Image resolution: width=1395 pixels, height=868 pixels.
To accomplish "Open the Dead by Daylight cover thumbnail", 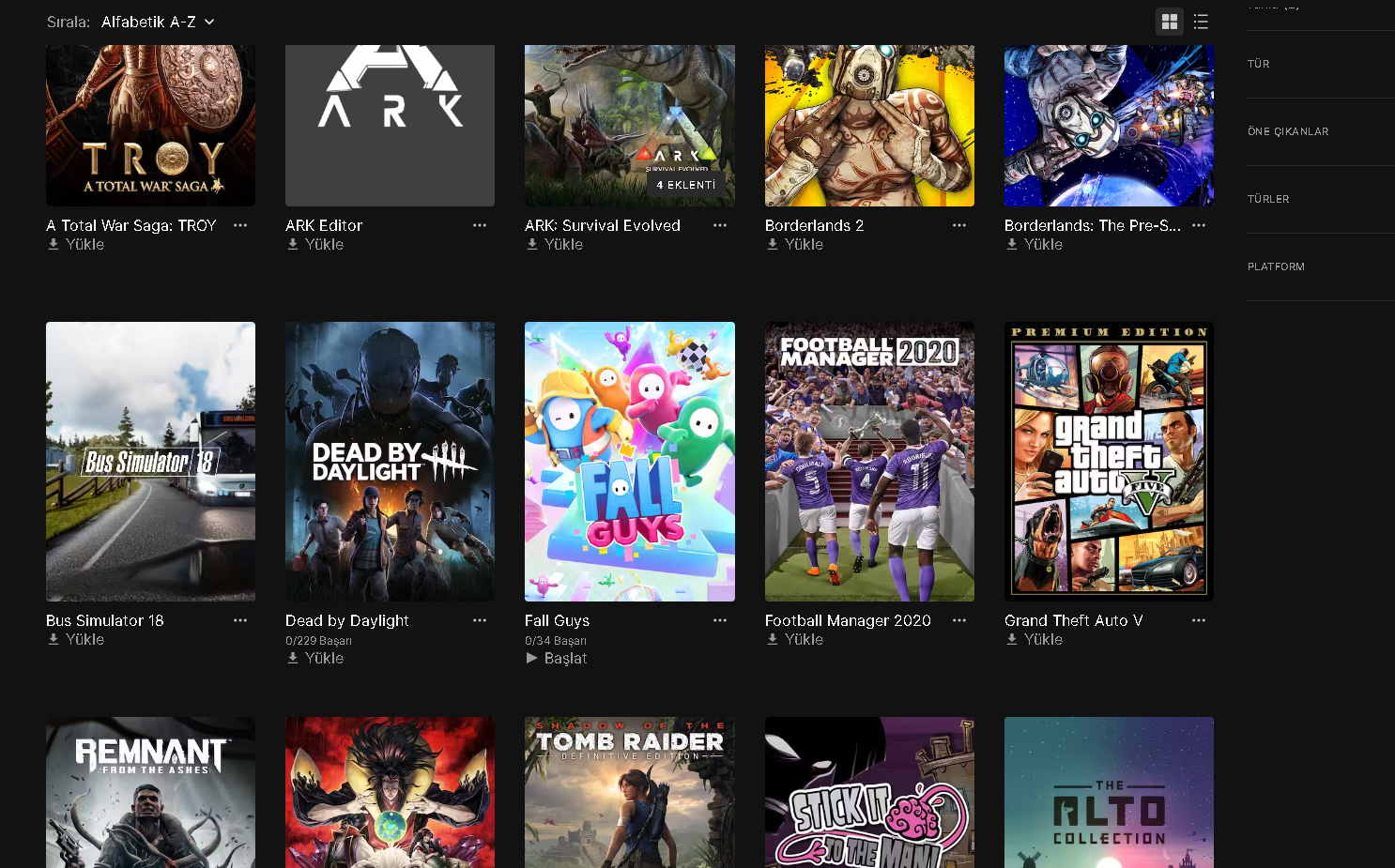I will (x=390, y=462).
